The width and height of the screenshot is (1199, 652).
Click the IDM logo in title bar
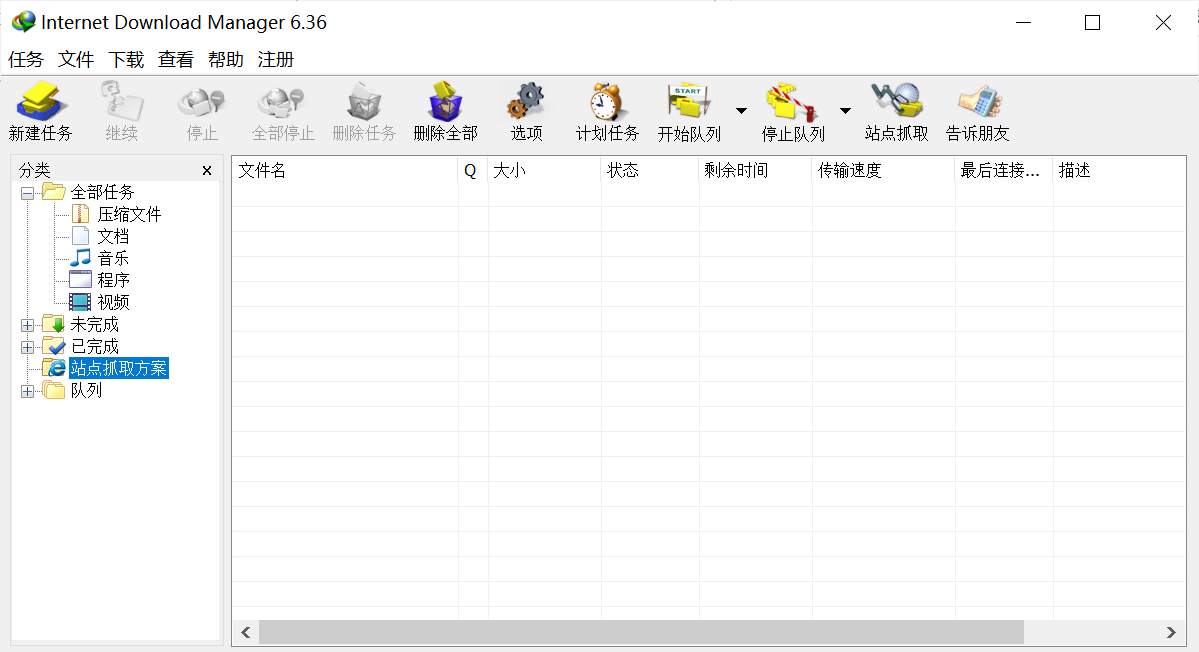[x=24, y=22]
